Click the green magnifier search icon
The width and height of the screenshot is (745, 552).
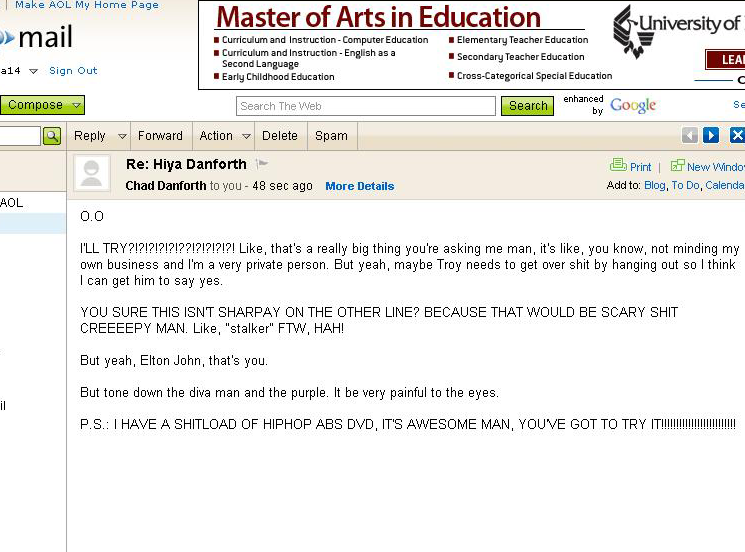coord(52,136)
